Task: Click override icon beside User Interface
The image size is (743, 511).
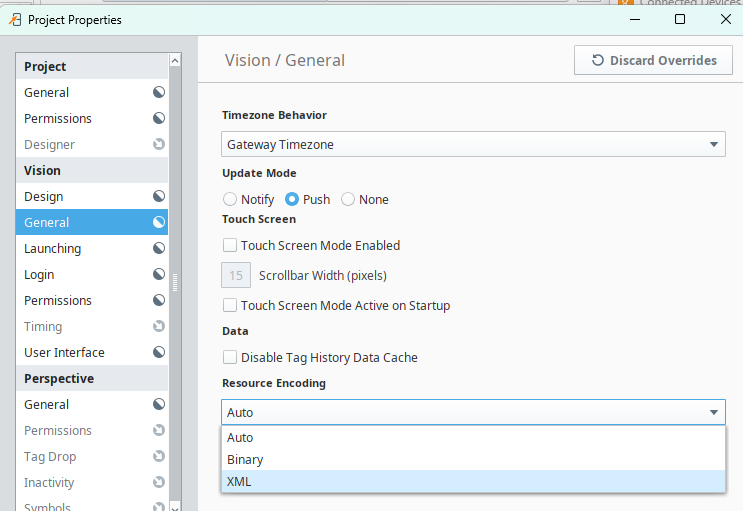Action: [158, 352]
